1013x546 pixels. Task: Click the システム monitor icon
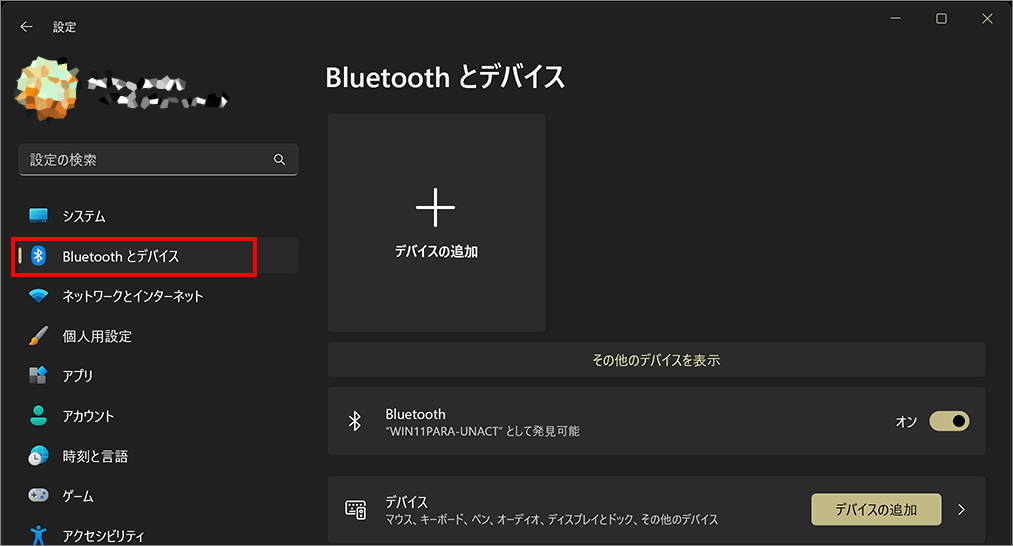click(39, 216)
